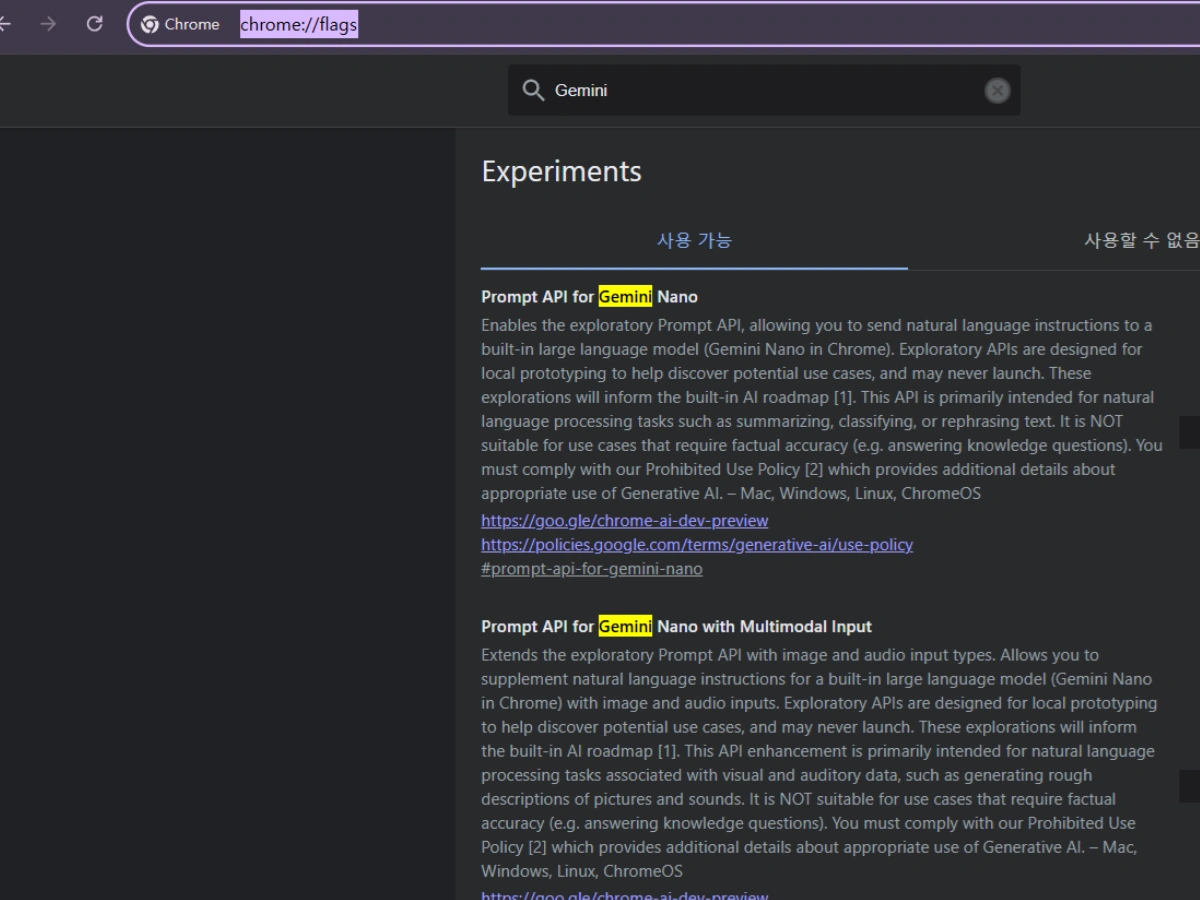This screenshot has height=900, width=1200.
Task: Switch to the 사용 가능 tab
Action: (x=694, y=240)
